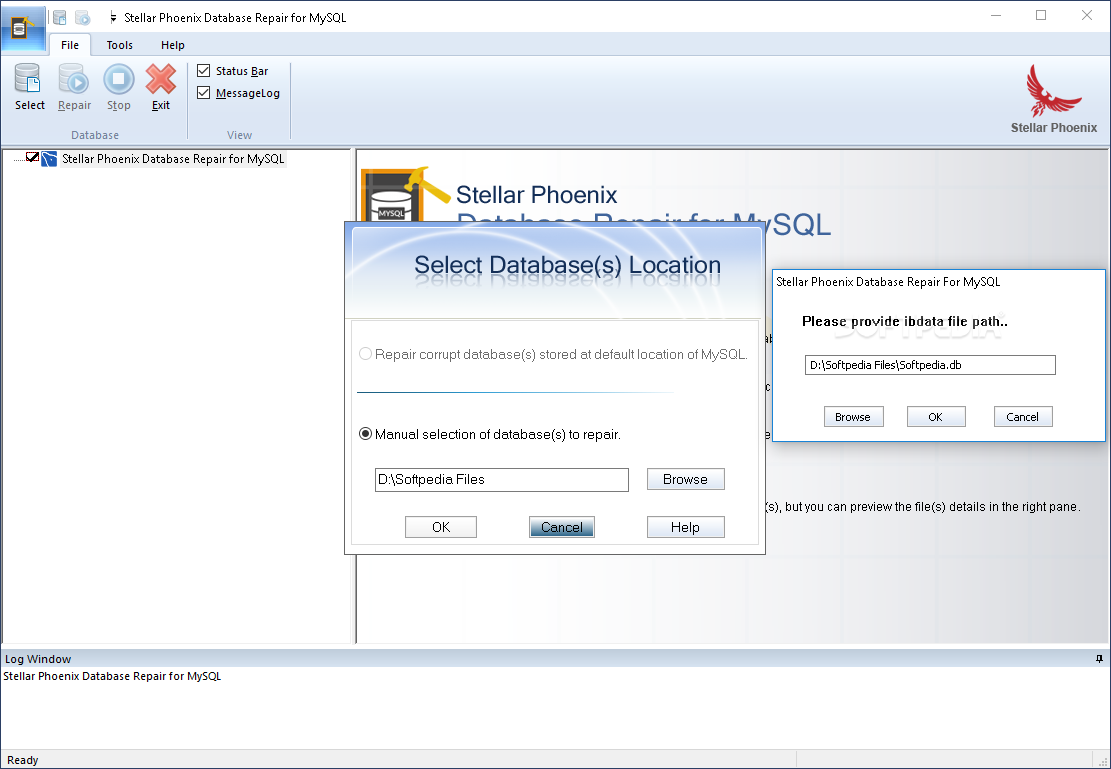Screen dimensions: 1111x769
Task: Pin the Log Window panel
Action: tap(1099, 659)
